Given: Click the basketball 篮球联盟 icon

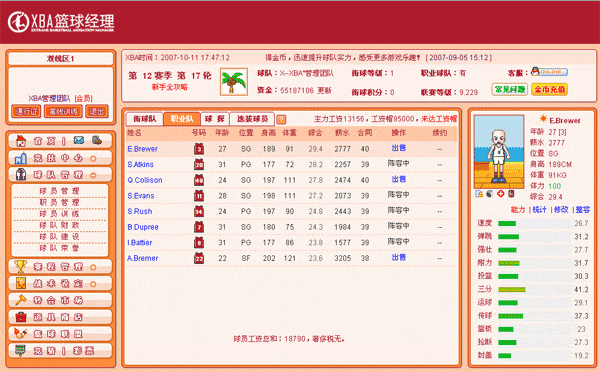Looking at the screenshot, I should pyautogui.click(x=21, y=334).
